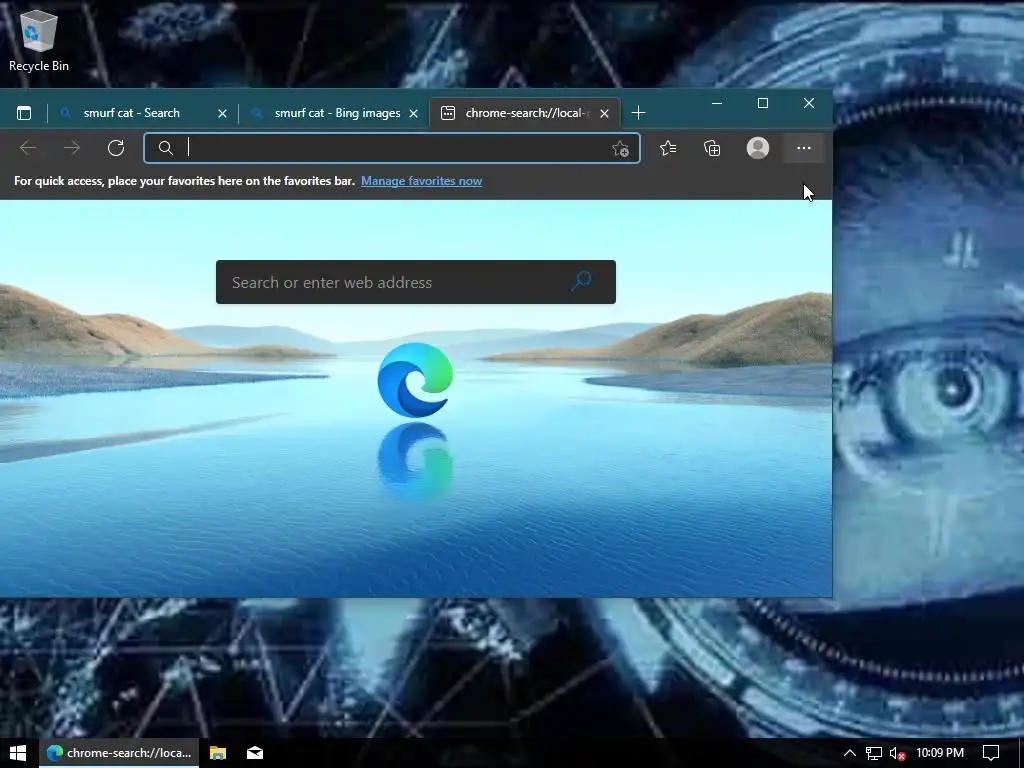Open the Favorites list icon

668,148
